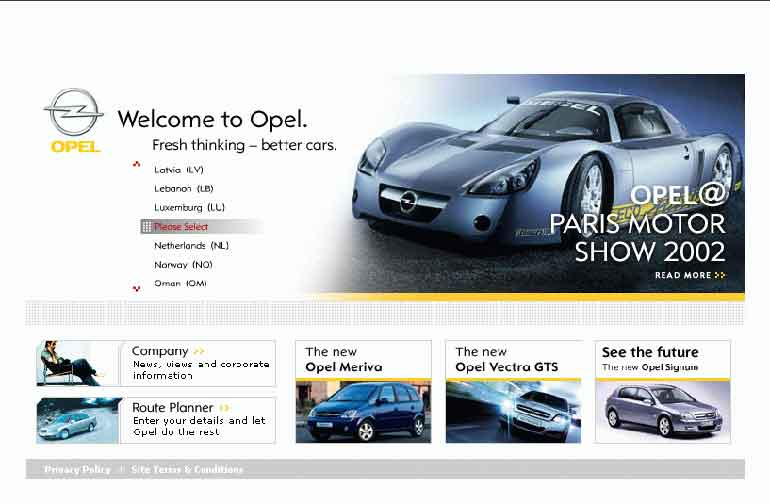Pick Norway (NO) from the countries
Viewport: 770px width, 504px height.
(x=183, y=265)
